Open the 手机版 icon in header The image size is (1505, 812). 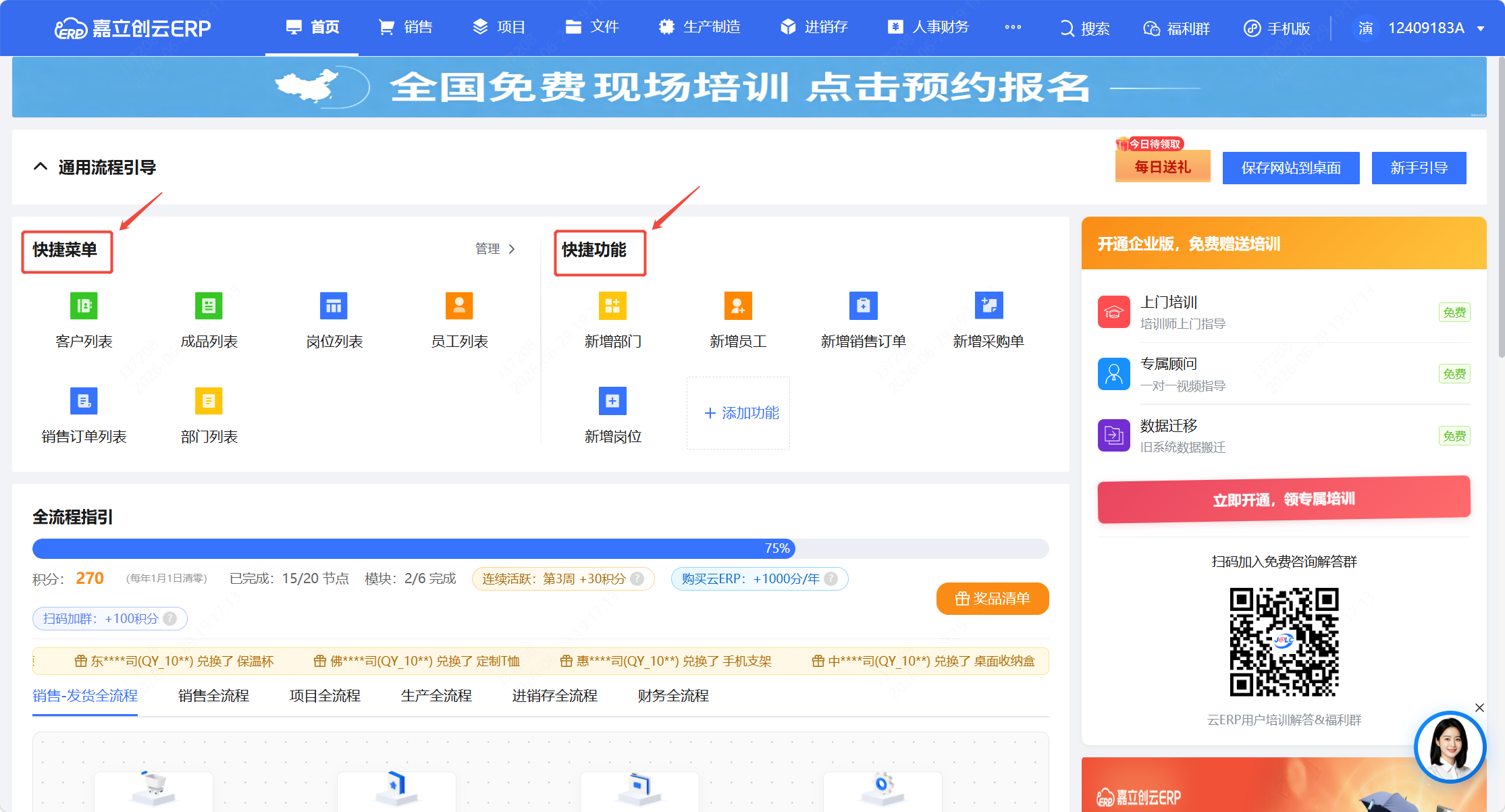(x=1252, y=28)
